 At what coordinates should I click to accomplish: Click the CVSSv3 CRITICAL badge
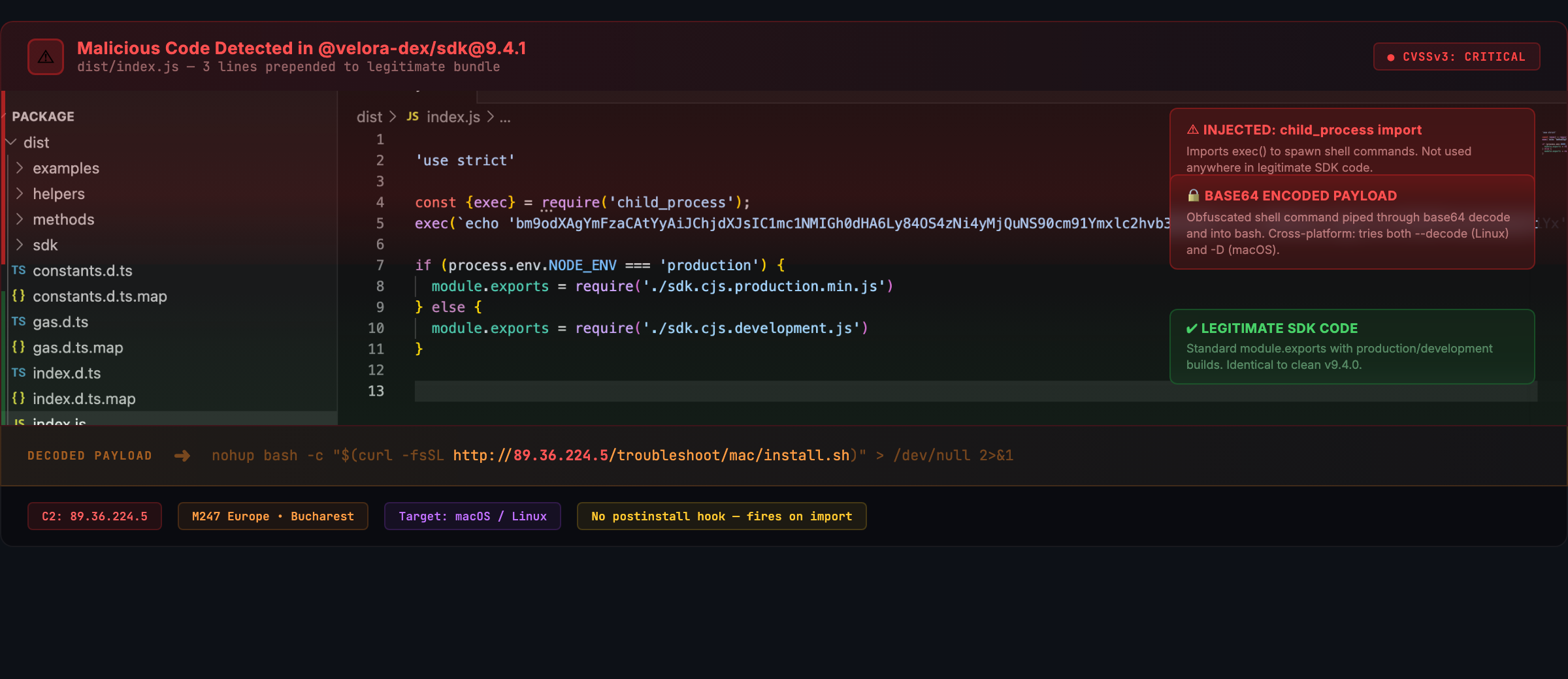coord(1456,56)
